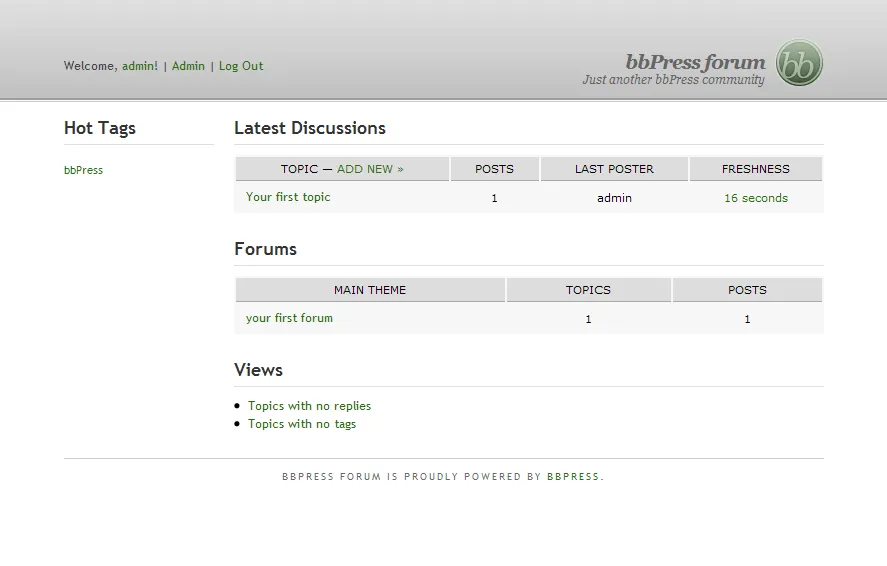
Task: Click the Hot Tags sidebar heading
Action: (x=100, y=128)
